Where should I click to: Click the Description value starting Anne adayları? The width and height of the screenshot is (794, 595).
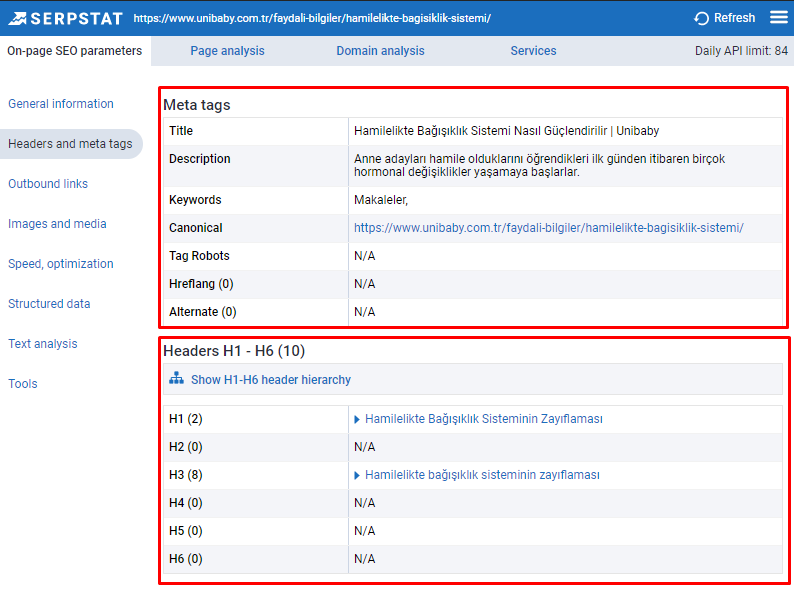(x=539, y=165)
